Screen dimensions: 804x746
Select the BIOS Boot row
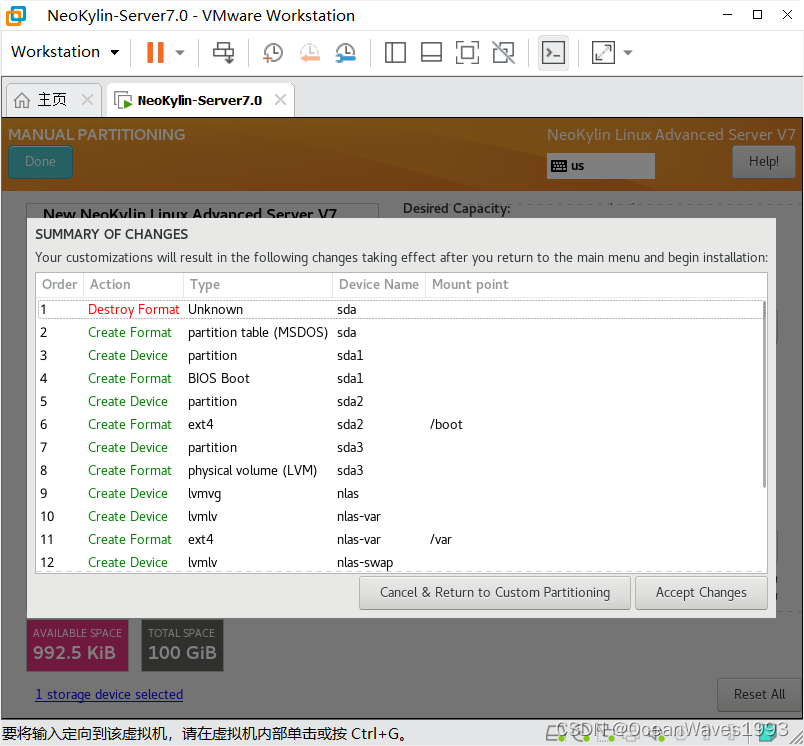coord(400,379)
